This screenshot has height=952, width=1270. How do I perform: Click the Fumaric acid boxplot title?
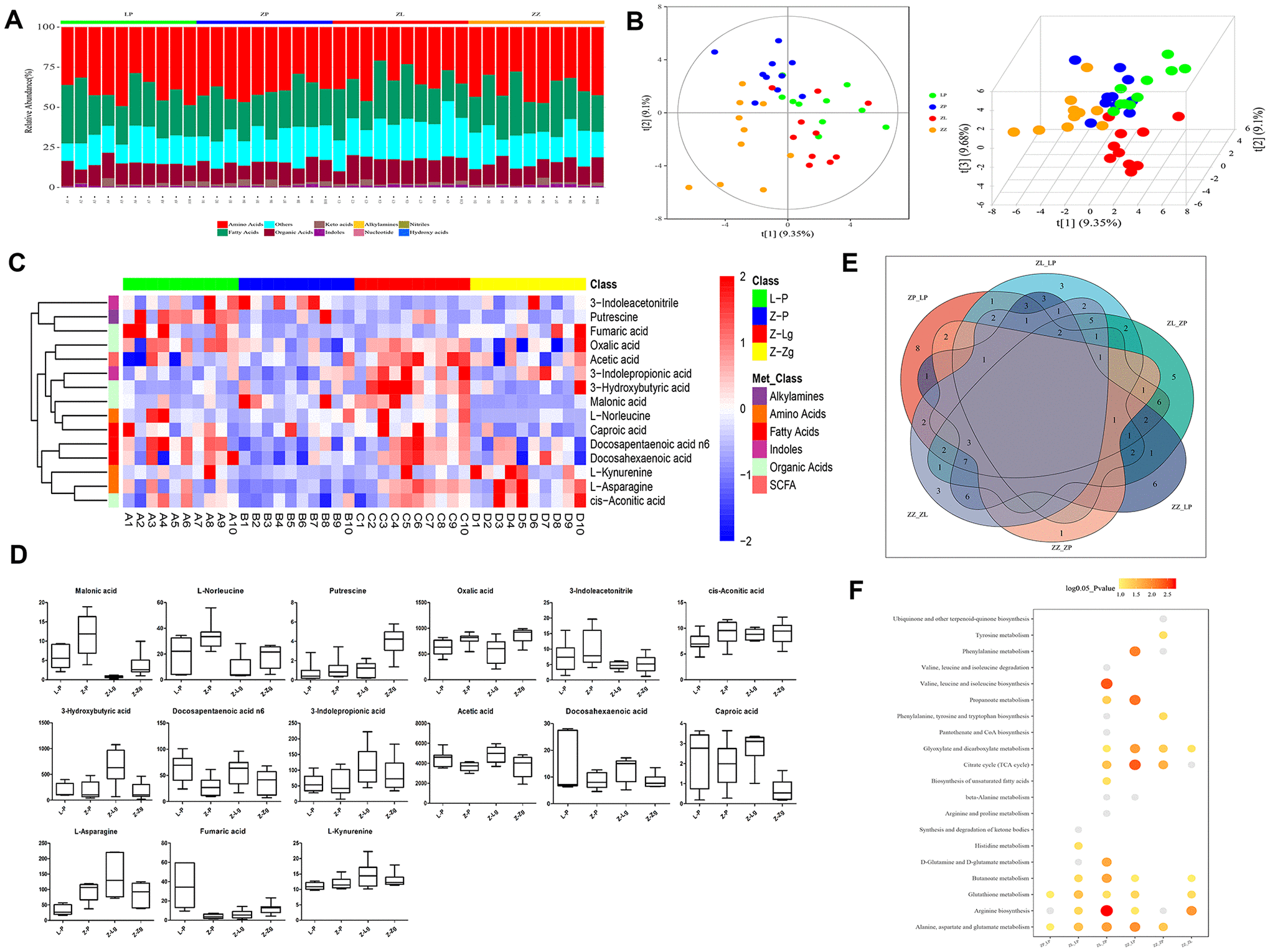click(x=223, y=831)
